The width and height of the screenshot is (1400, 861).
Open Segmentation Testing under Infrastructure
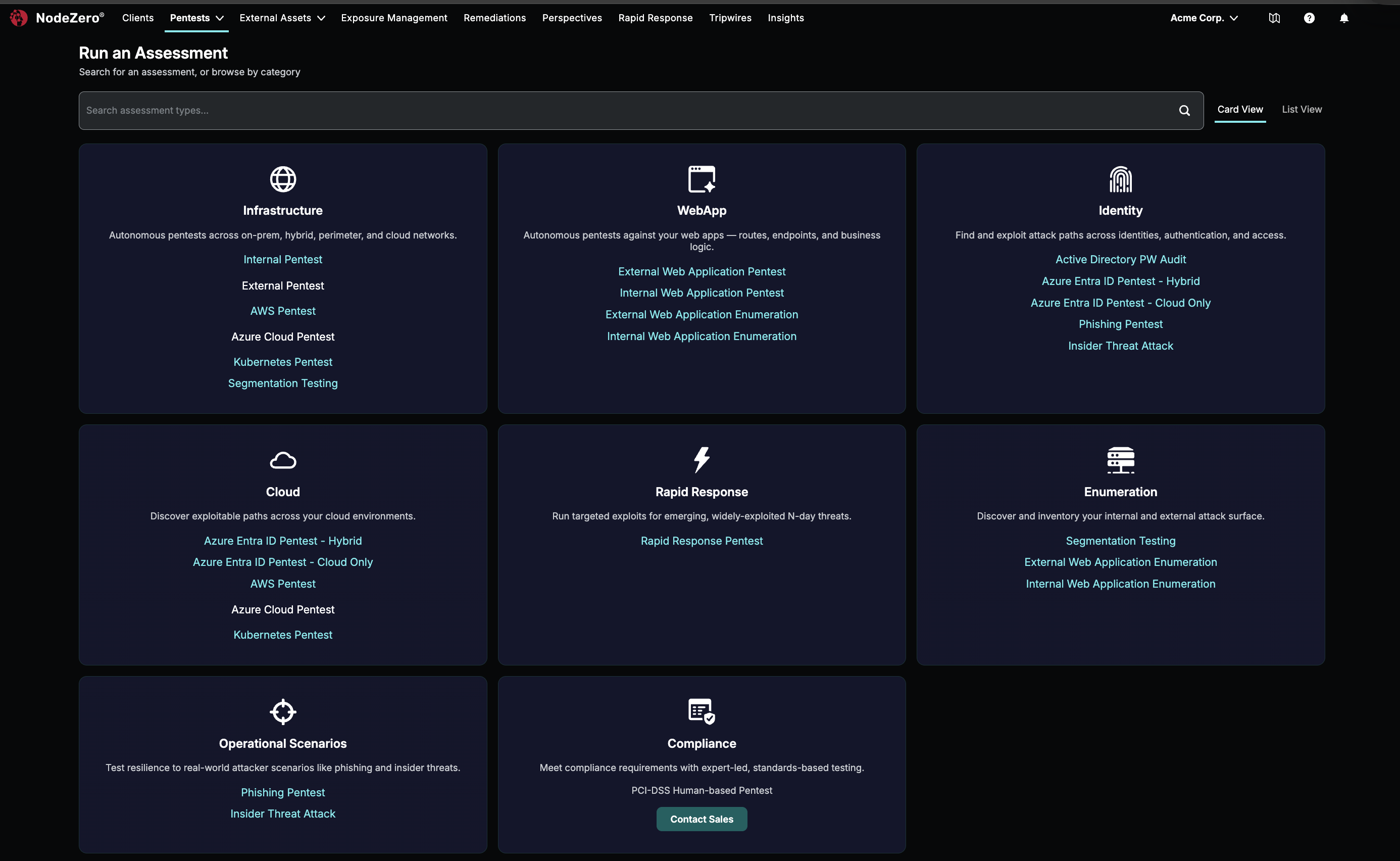click(283, 383)
